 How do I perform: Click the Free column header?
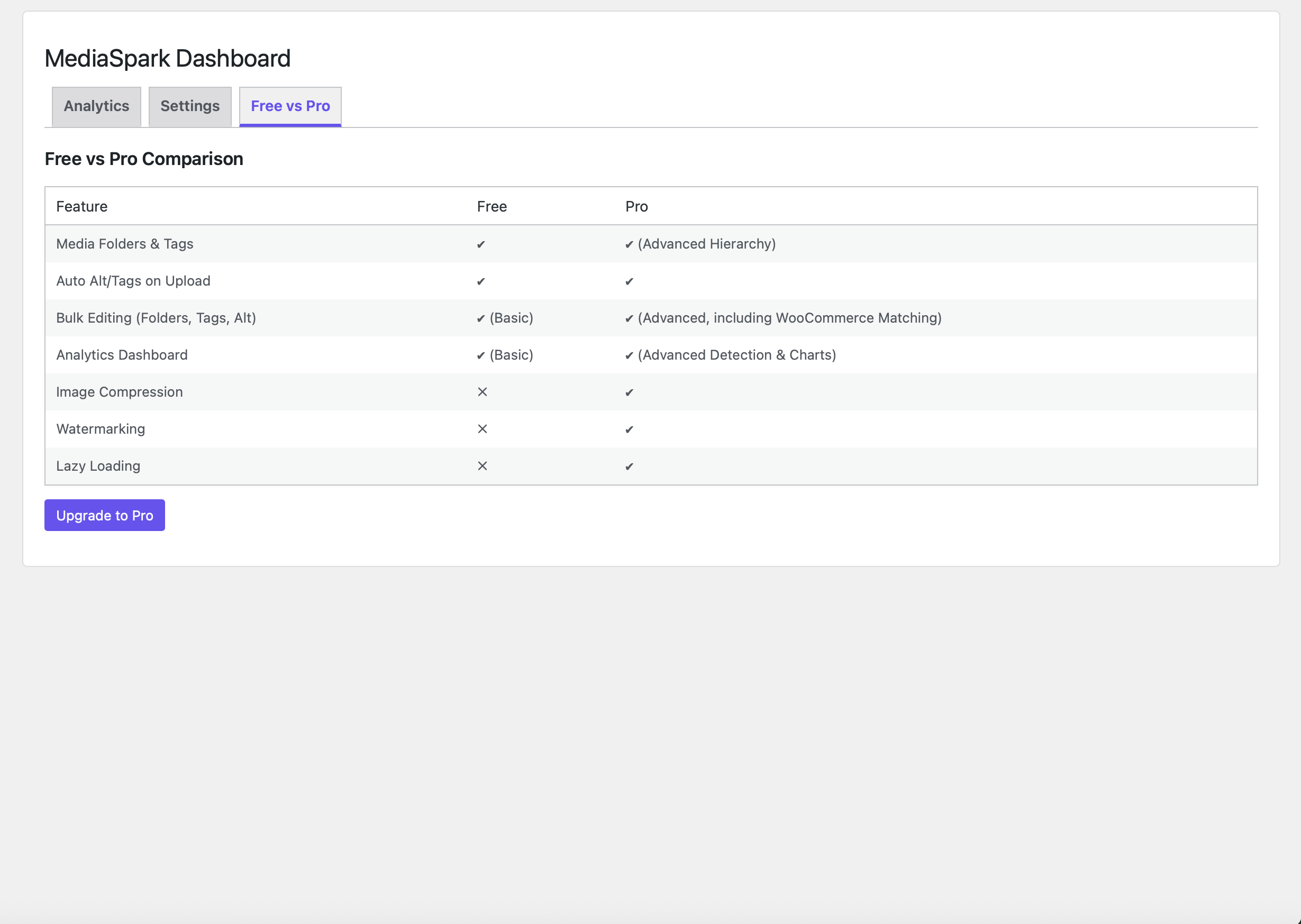[x=492, y=206]
